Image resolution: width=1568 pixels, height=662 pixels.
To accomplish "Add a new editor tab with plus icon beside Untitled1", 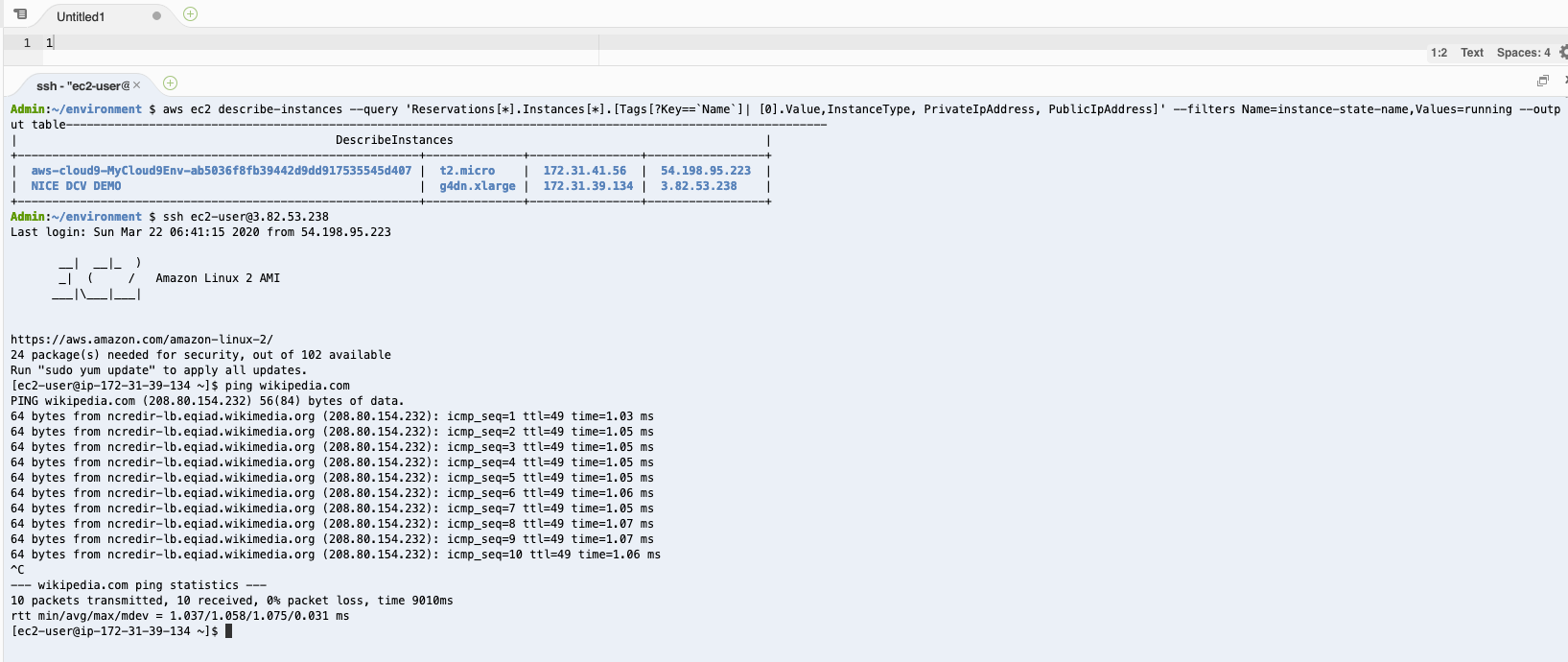I will [190, 14].
